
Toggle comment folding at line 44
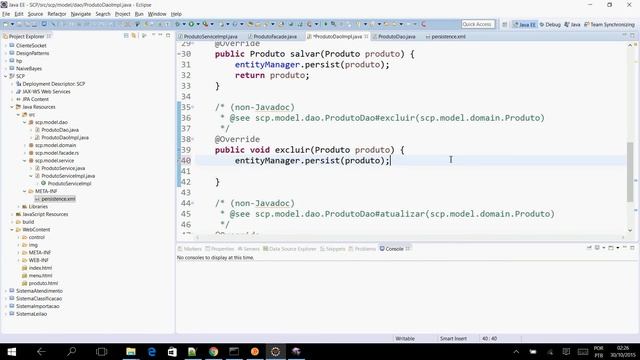193,203
